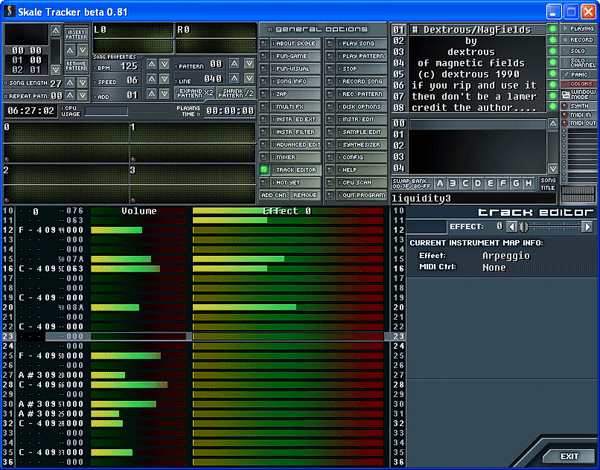600x470 pixels.
Task: Click the Record button in right panel
Action: click(x=578, y=40)
